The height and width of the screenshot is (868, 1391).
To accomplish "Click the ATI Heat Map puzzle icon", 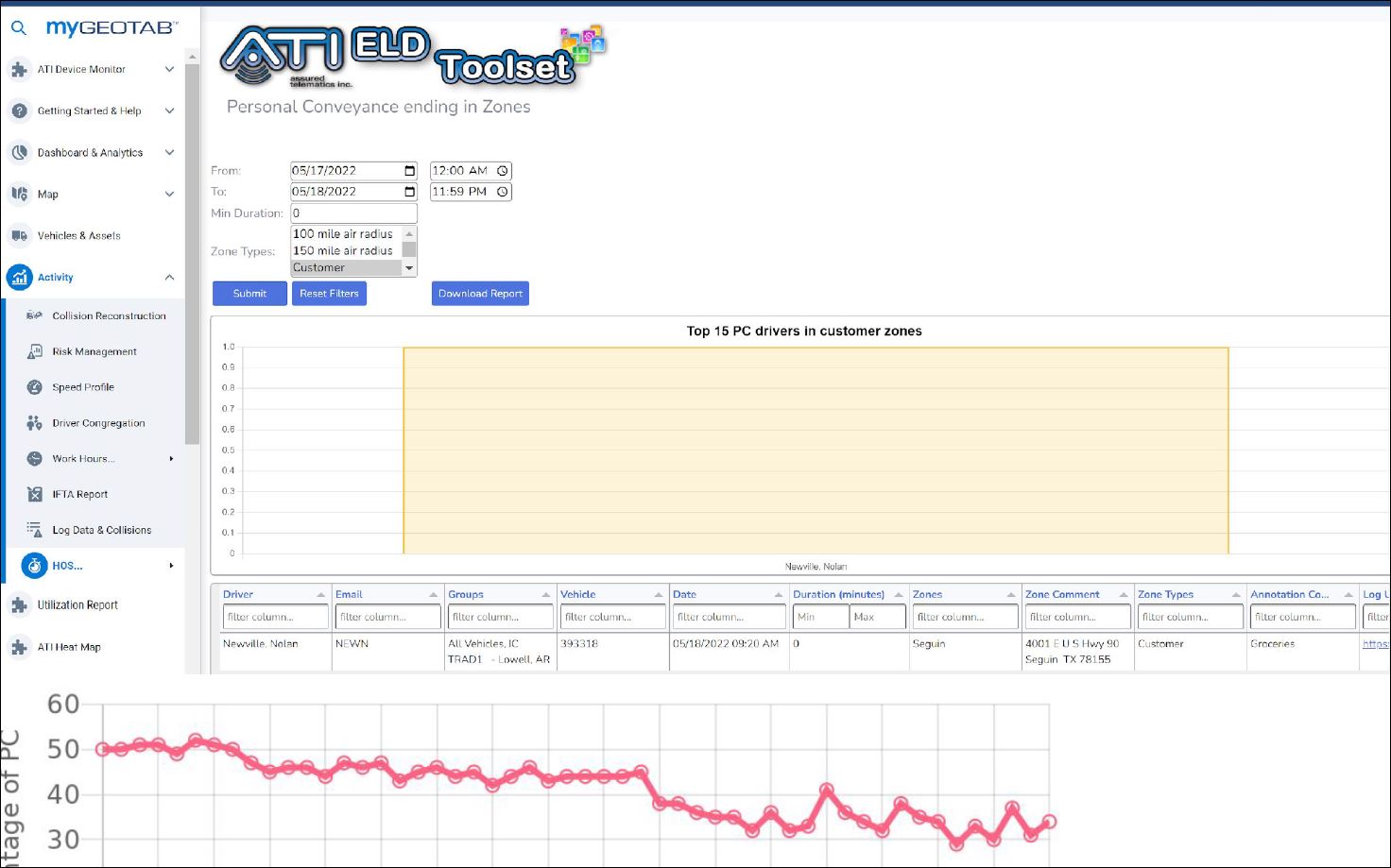I will coord(19,647).
